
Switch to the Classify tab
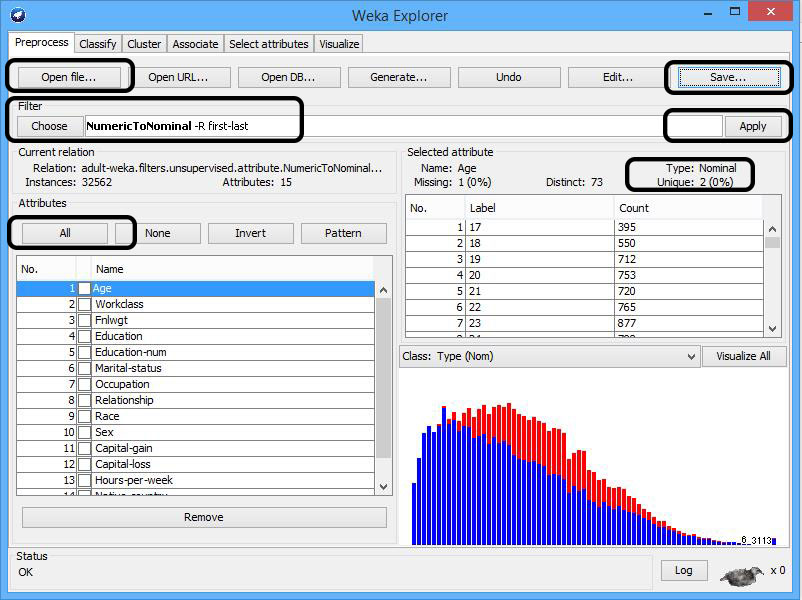97,43
